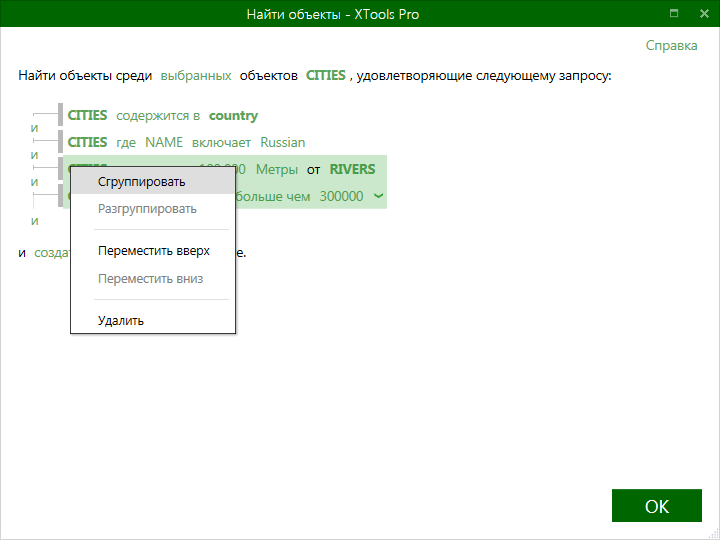This screenshot has width=720, height=540.
Task: Click the RIVERS layer link
Action: coord(352,169)
